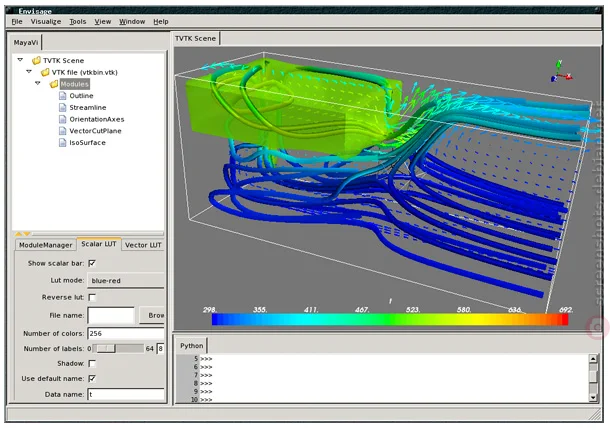This screenshot has width=610, height=430.
Task: Open the Tools menu
Action: tap(78, 22)
